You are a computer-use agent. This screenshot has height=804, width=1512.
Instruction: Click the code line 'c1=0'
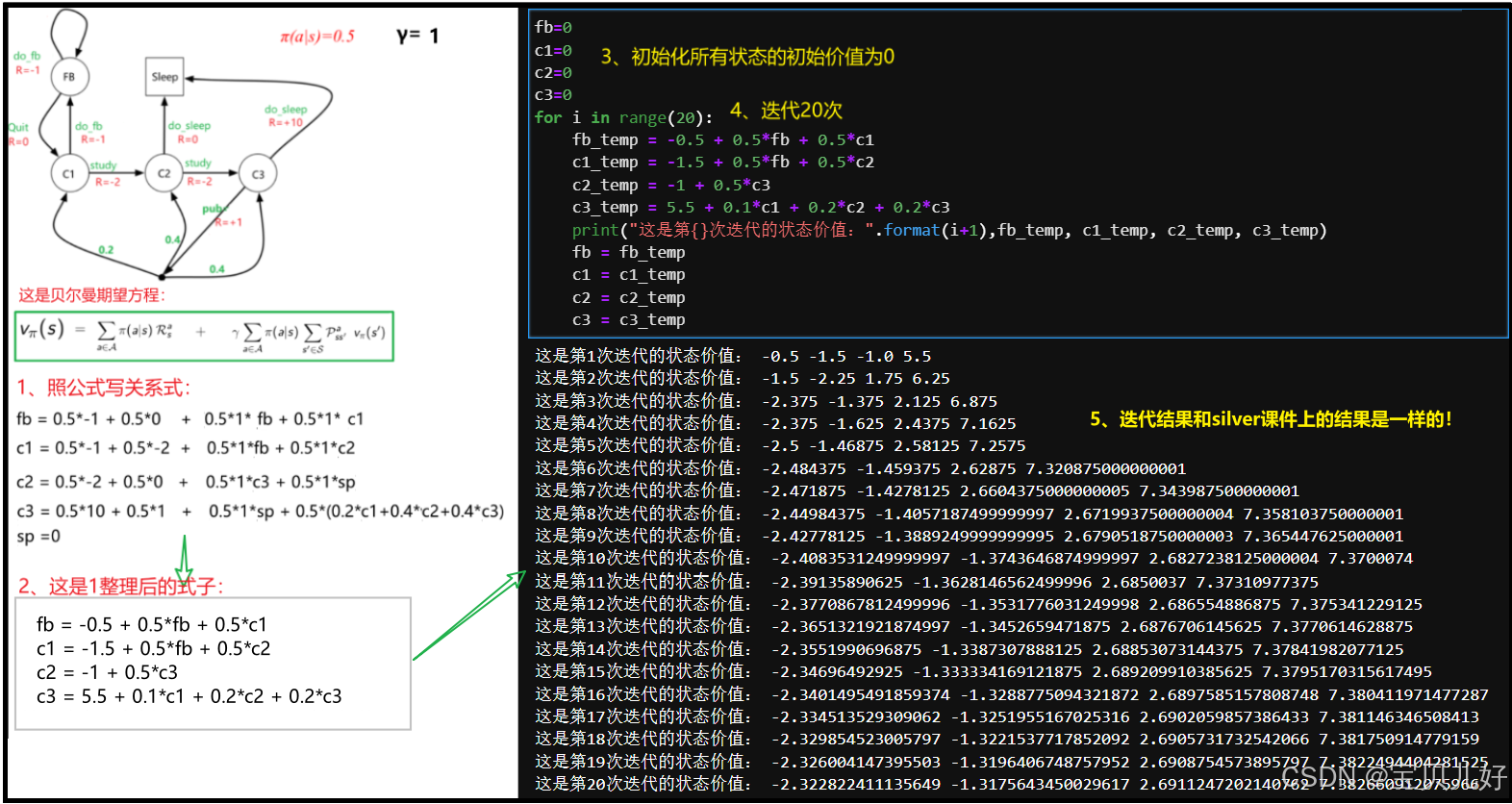tap(553, 50)
